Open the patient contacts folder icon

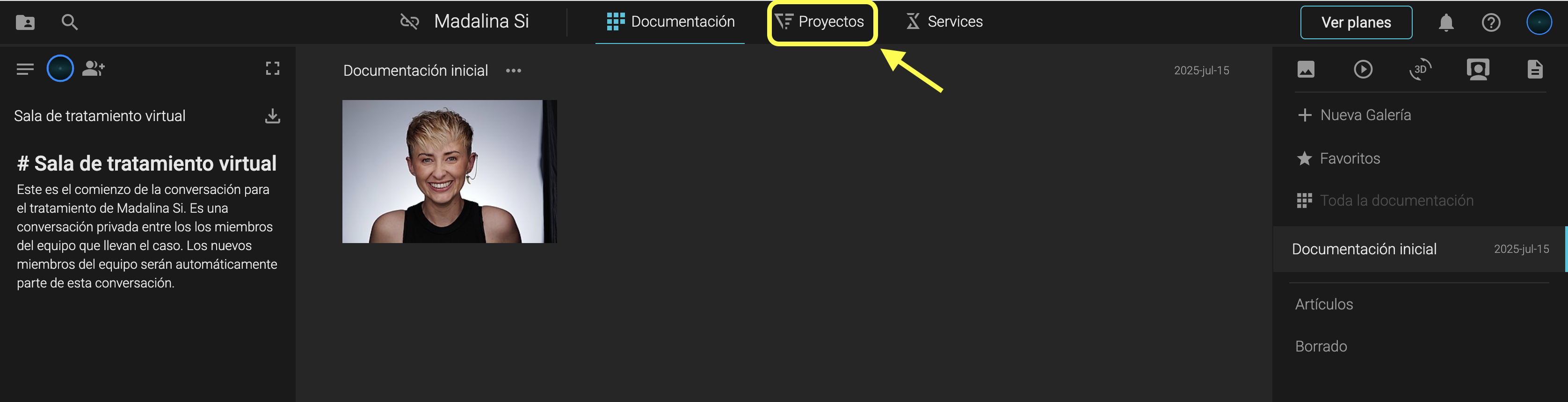25,22
